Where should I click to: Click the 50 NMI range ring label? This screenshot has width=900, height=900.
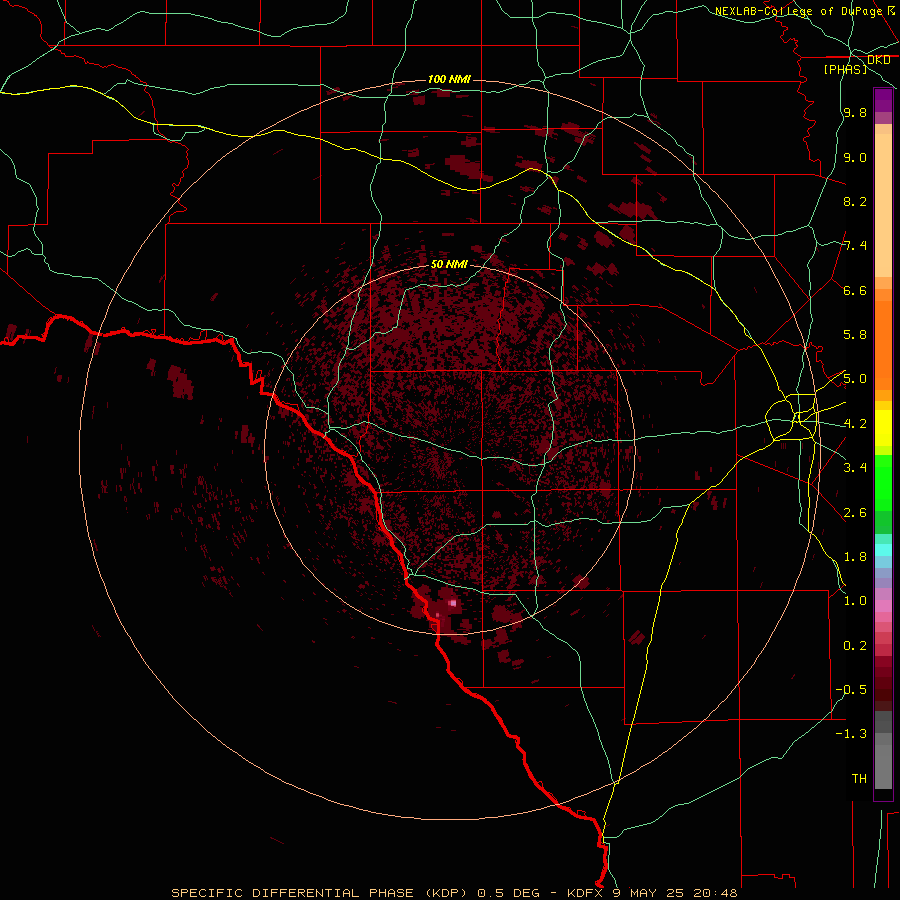[449, 264]
